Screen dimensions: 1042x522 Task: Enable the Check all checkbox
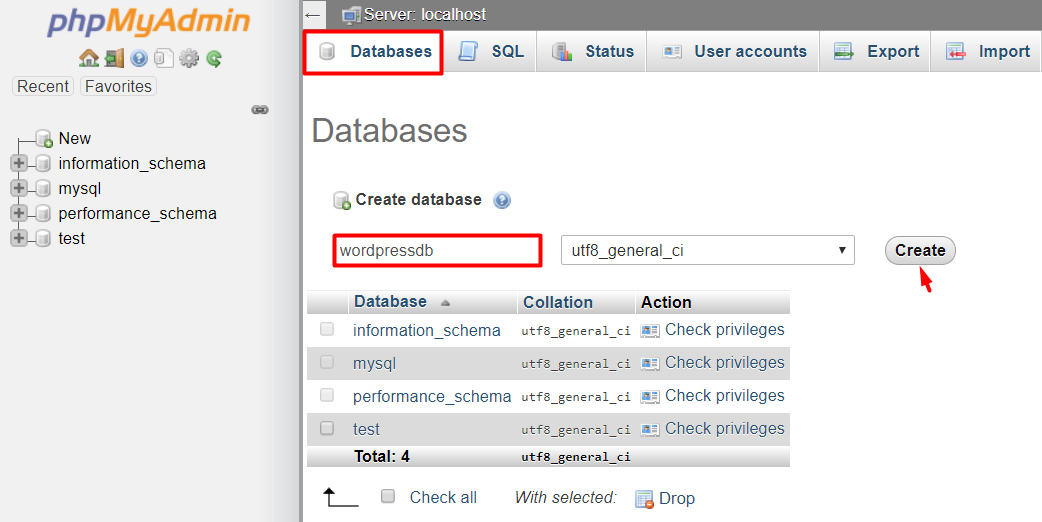388,496
